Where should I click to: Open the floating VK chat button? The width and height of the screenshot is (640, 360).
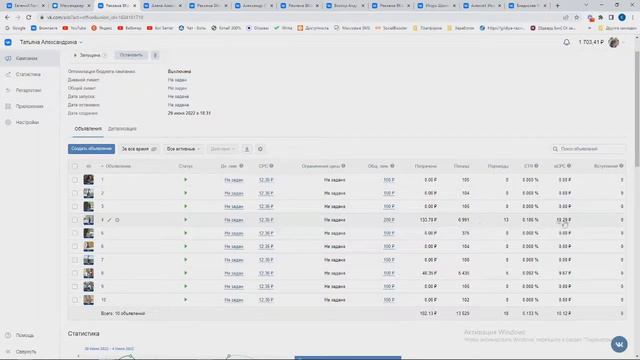click(619, 344)
